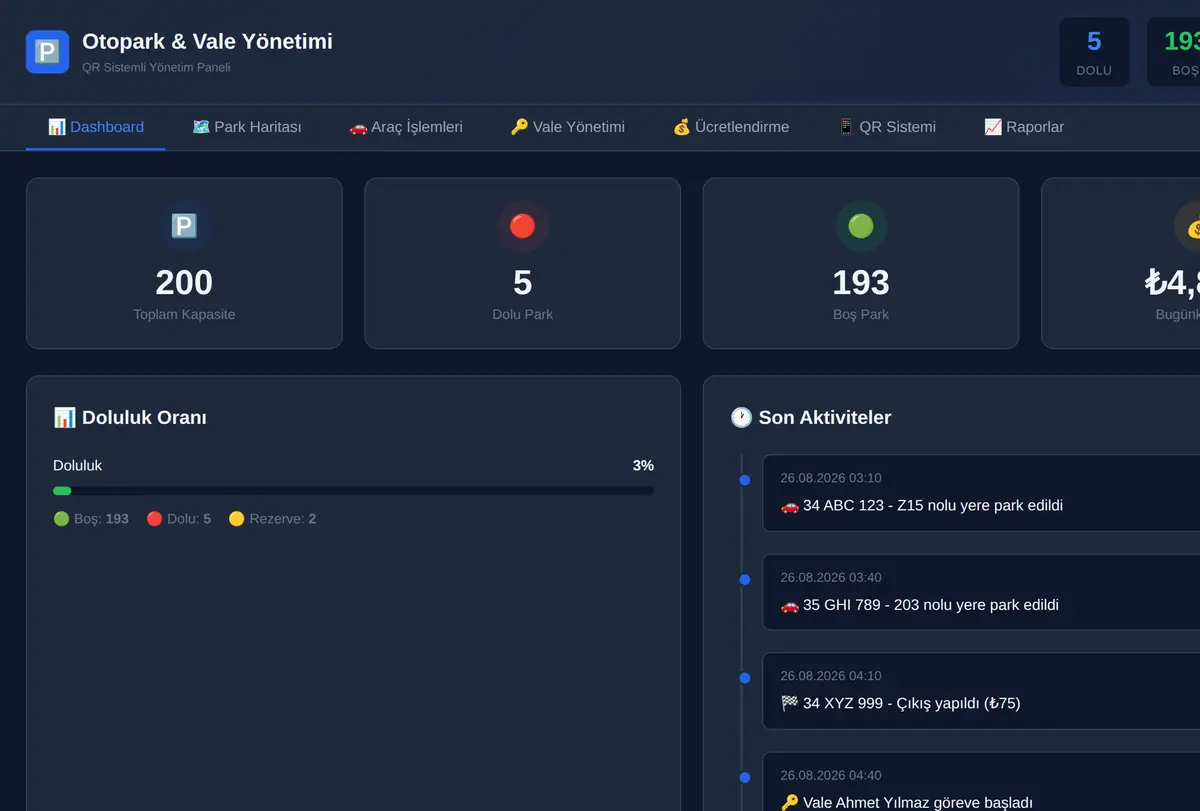The image size is (1200, 811).
Task: Click the red circle Dolu Park icon
Action: tap(522, 226)
